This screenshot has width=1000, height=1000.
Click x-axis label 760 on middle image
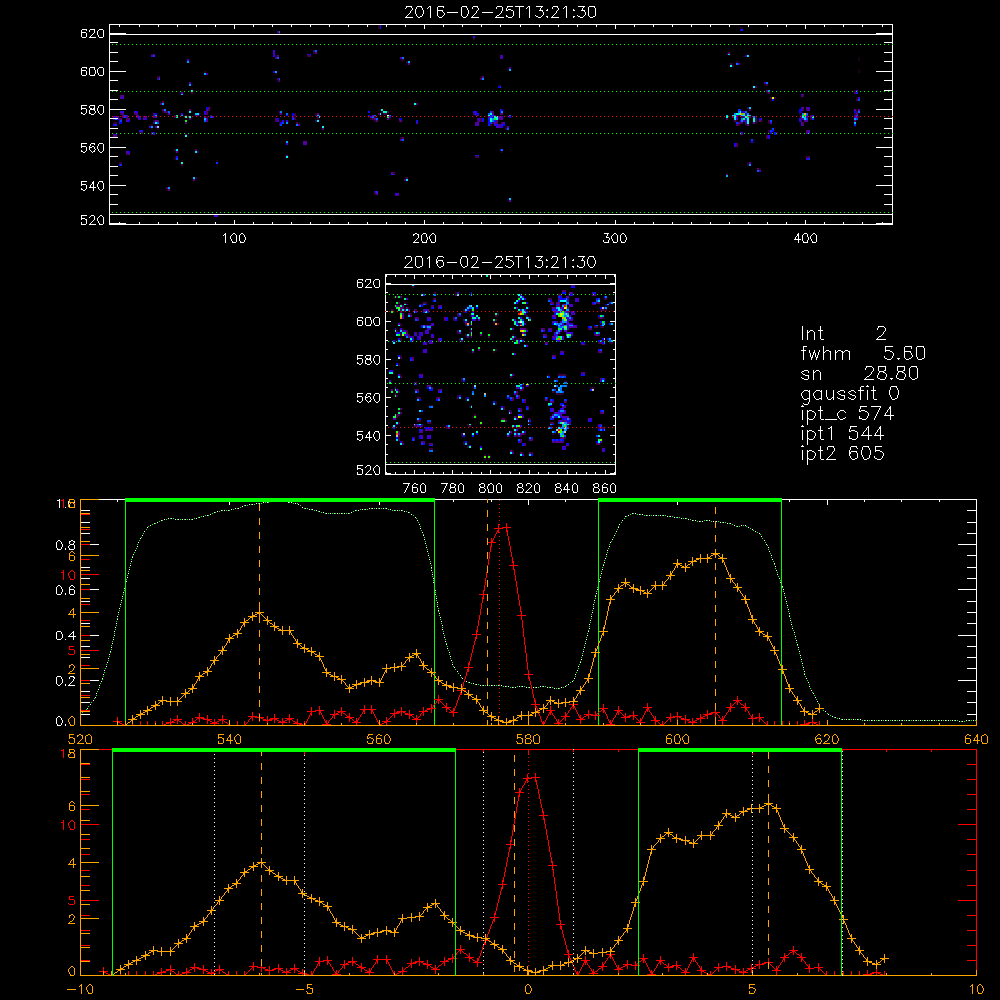coord(415,489)
